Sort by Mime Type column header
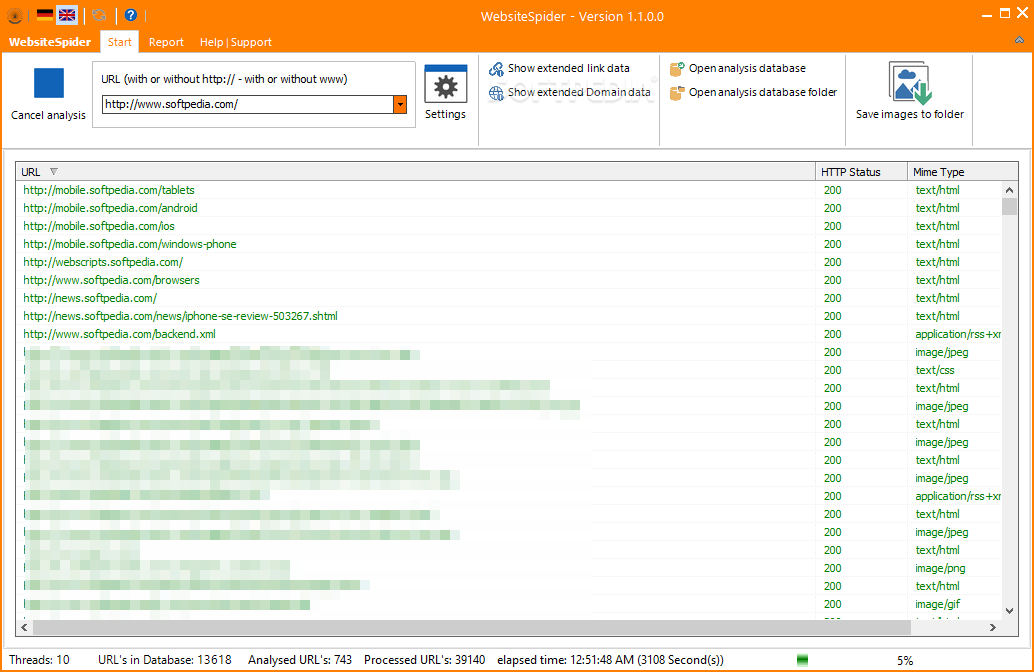Screen dimensions: 1034x672 click(963, 172)
